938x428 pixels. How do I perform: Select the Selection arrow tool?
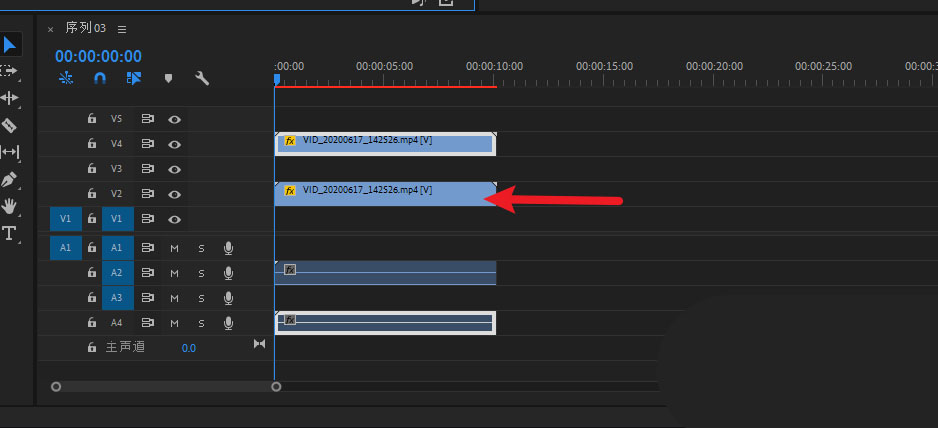pyautogui.click(x=10, y=44)
